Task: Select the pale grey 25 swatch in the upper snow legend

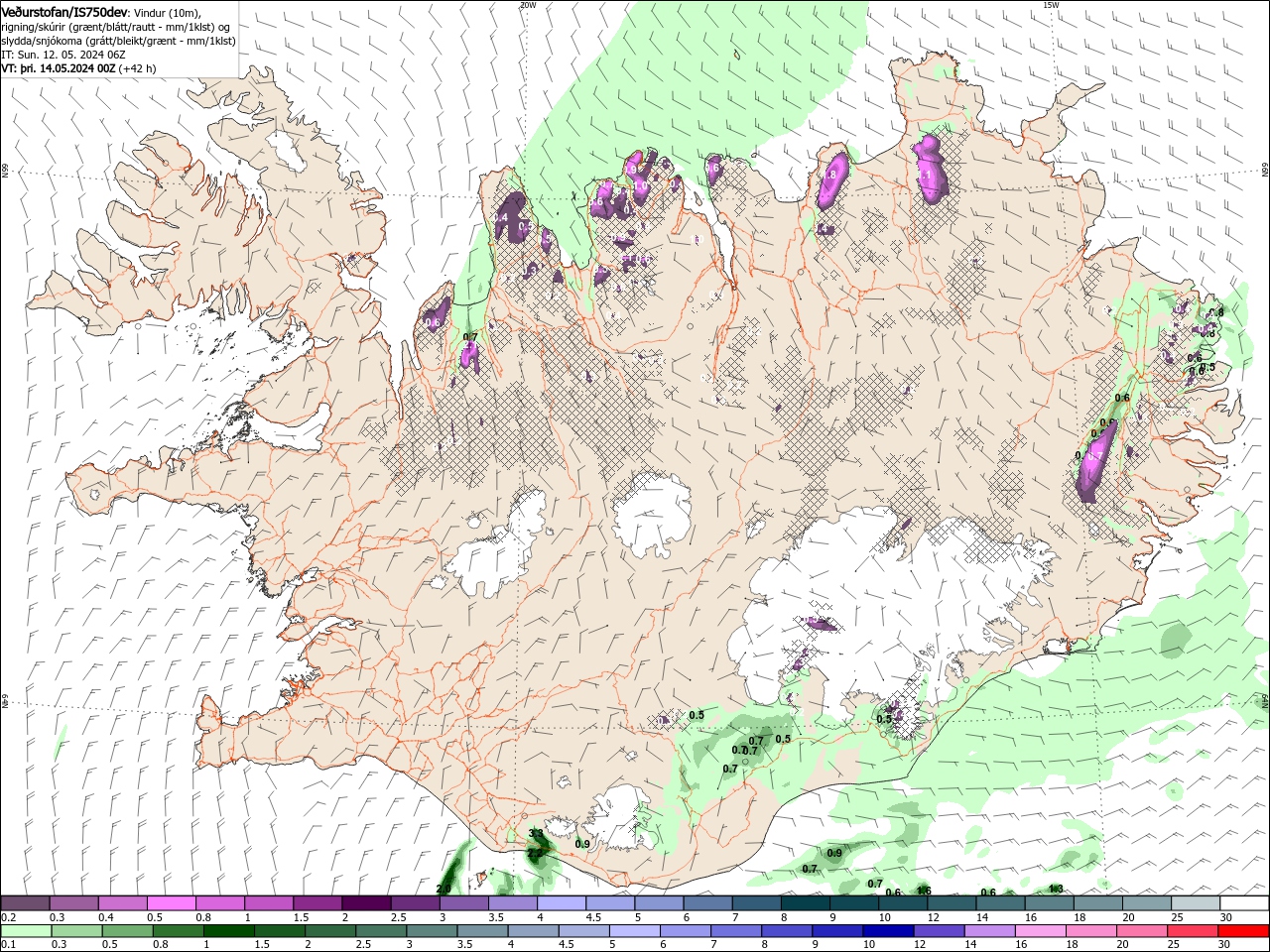Action: click(x=1195, y=903)
